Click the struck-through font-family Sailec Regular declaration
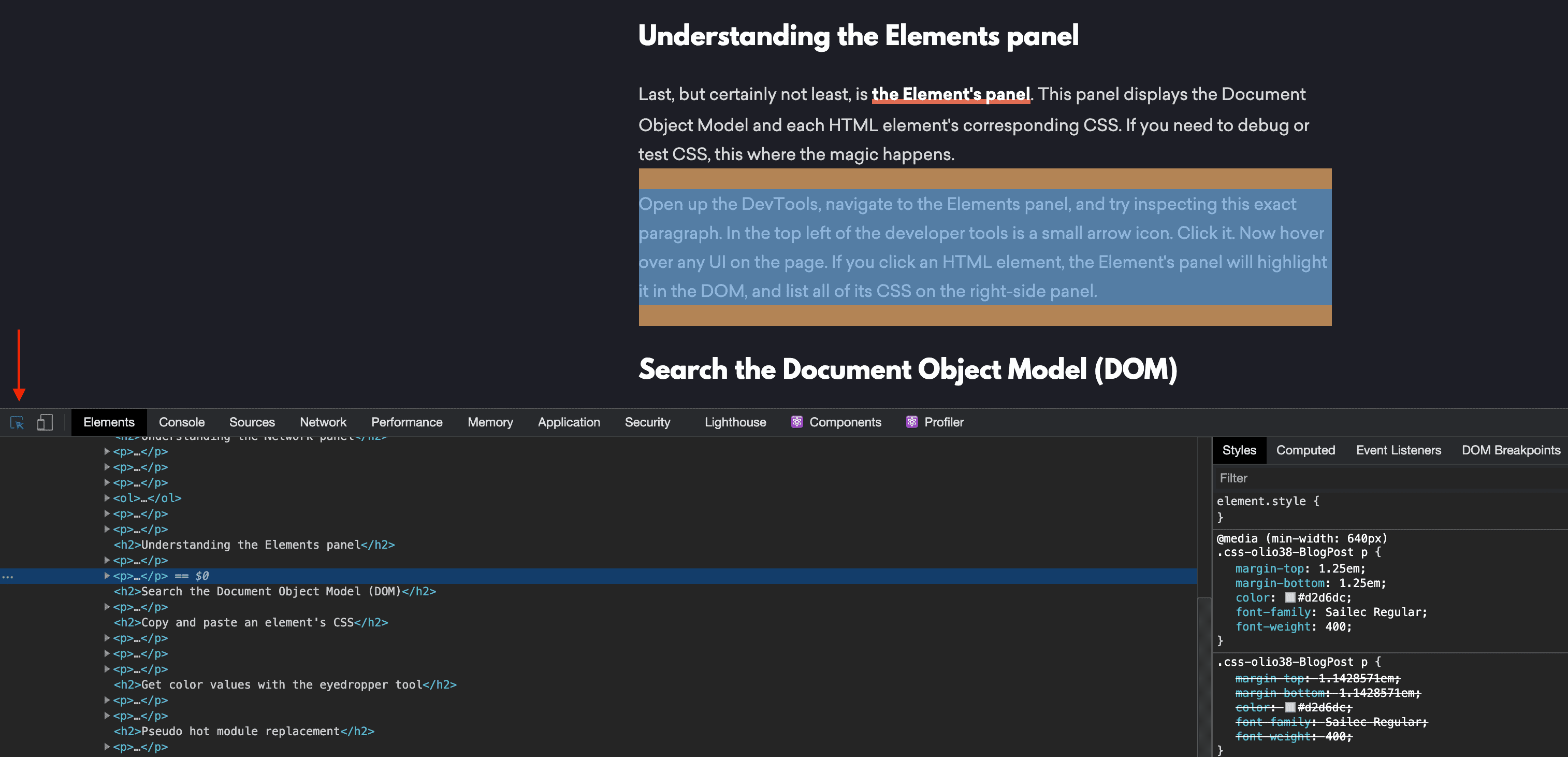Viewport: 1568px width, 757px height. 1331,722
